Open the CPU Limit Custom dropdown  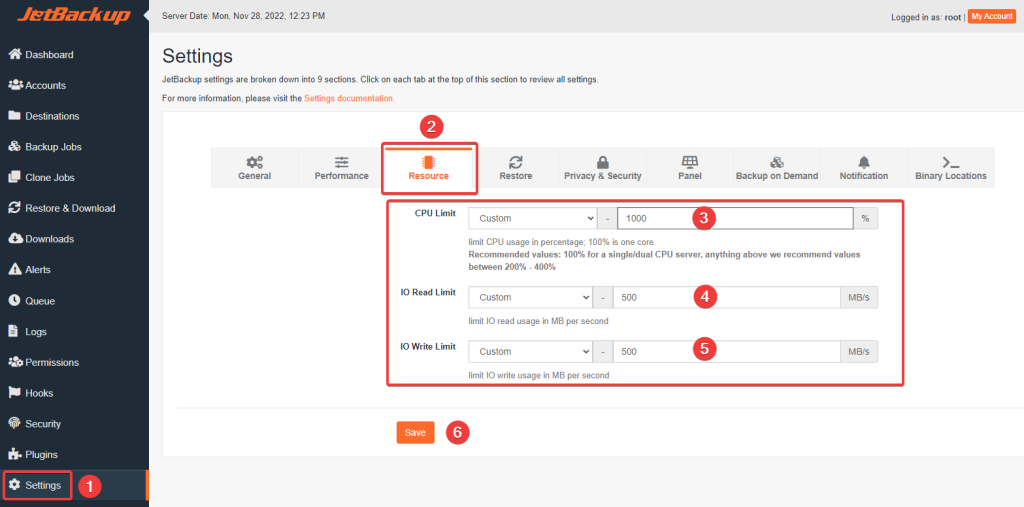point(532,218)
